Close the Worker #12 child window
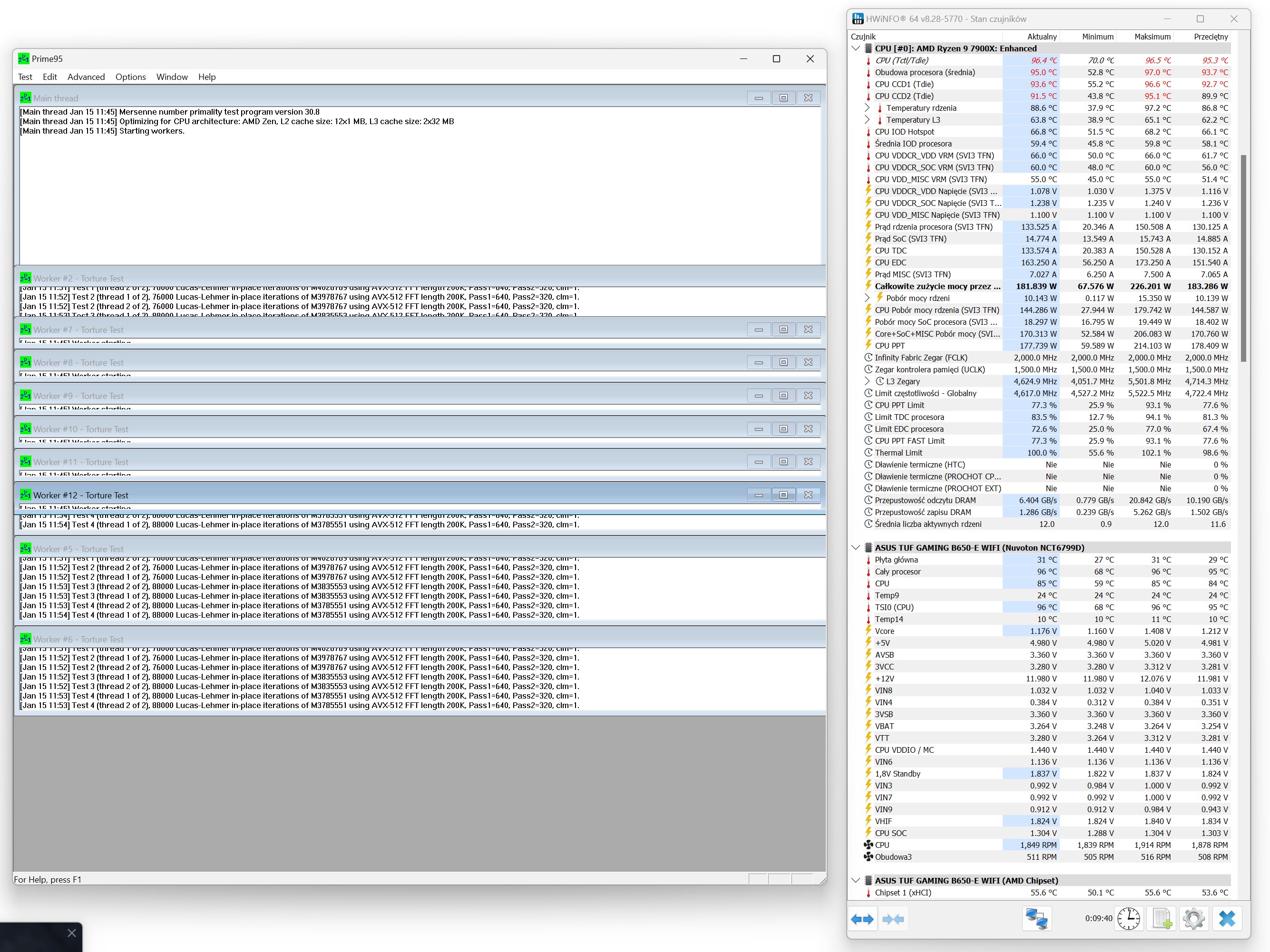1270x952 pixels. pyautogui.click(x=808, y=495)
